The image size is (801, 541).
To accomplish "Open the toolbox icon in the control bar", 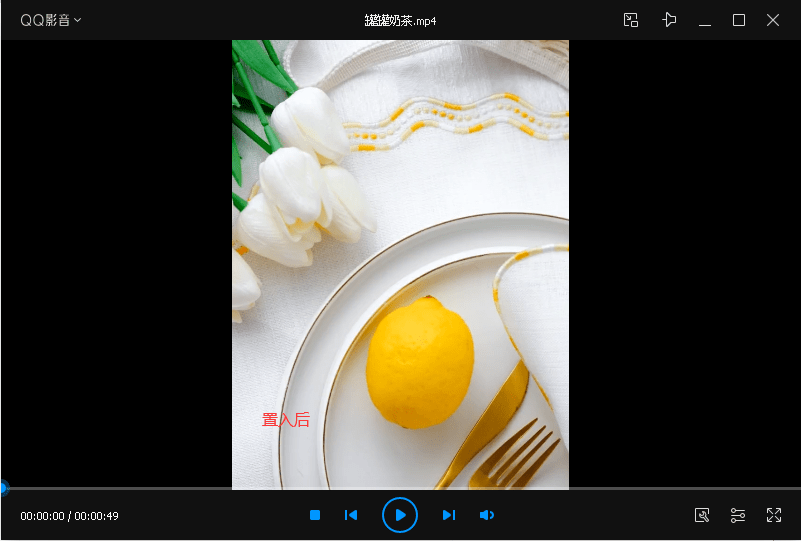I will coord(702,515).
